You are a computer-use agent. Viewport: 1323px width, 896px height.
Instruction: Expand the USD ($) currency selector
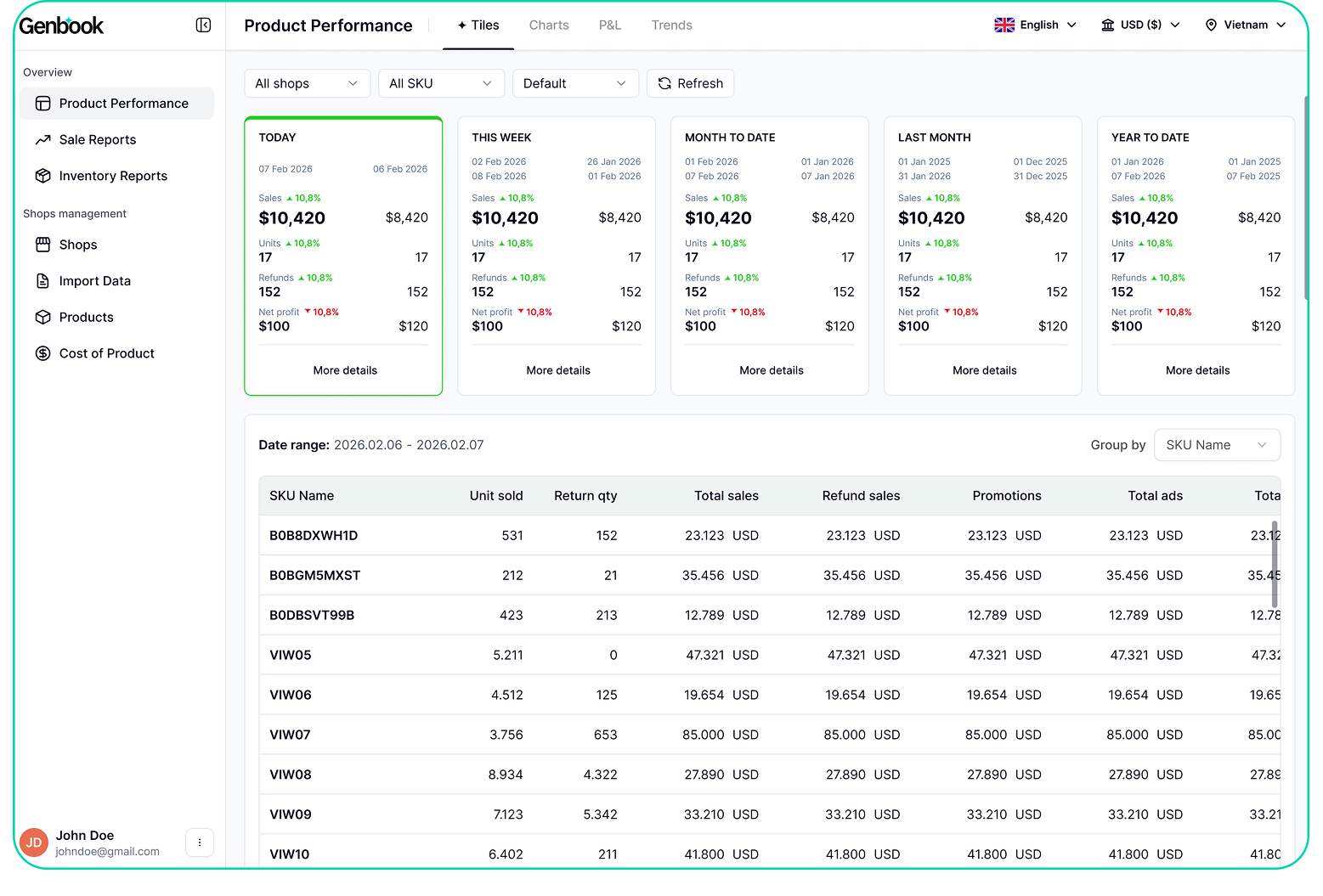click(1140, 25)
